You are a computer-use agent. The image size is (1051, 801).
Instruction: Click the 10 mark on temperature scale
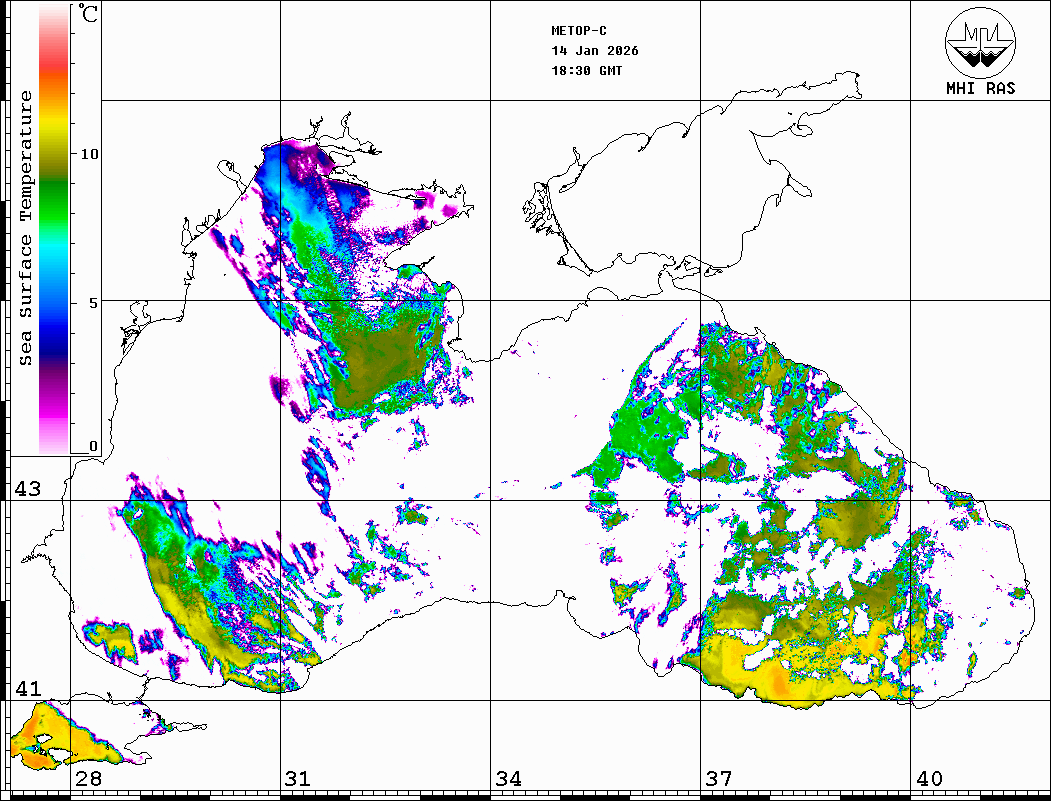(90, 154)
